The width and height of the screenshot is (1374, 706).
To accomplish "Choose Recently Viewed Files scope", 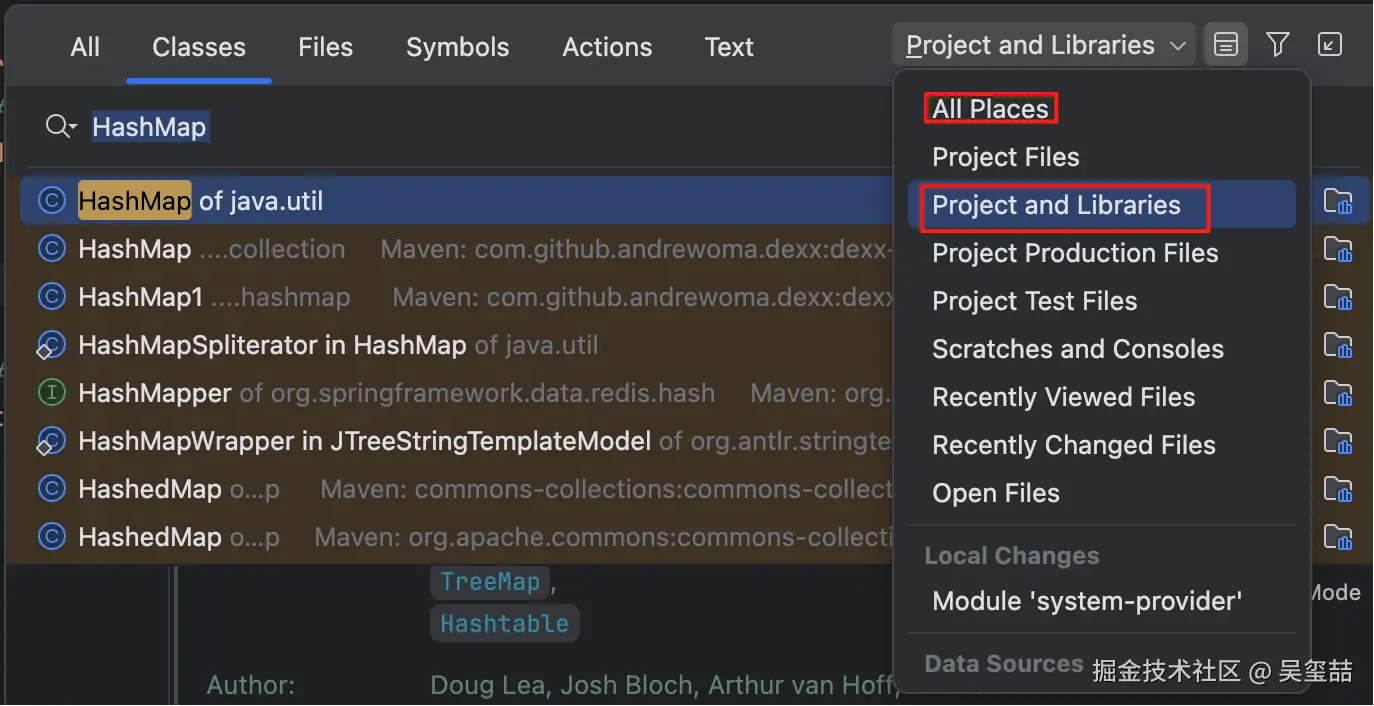I will pyautogui.click(x=1063, y=397).
